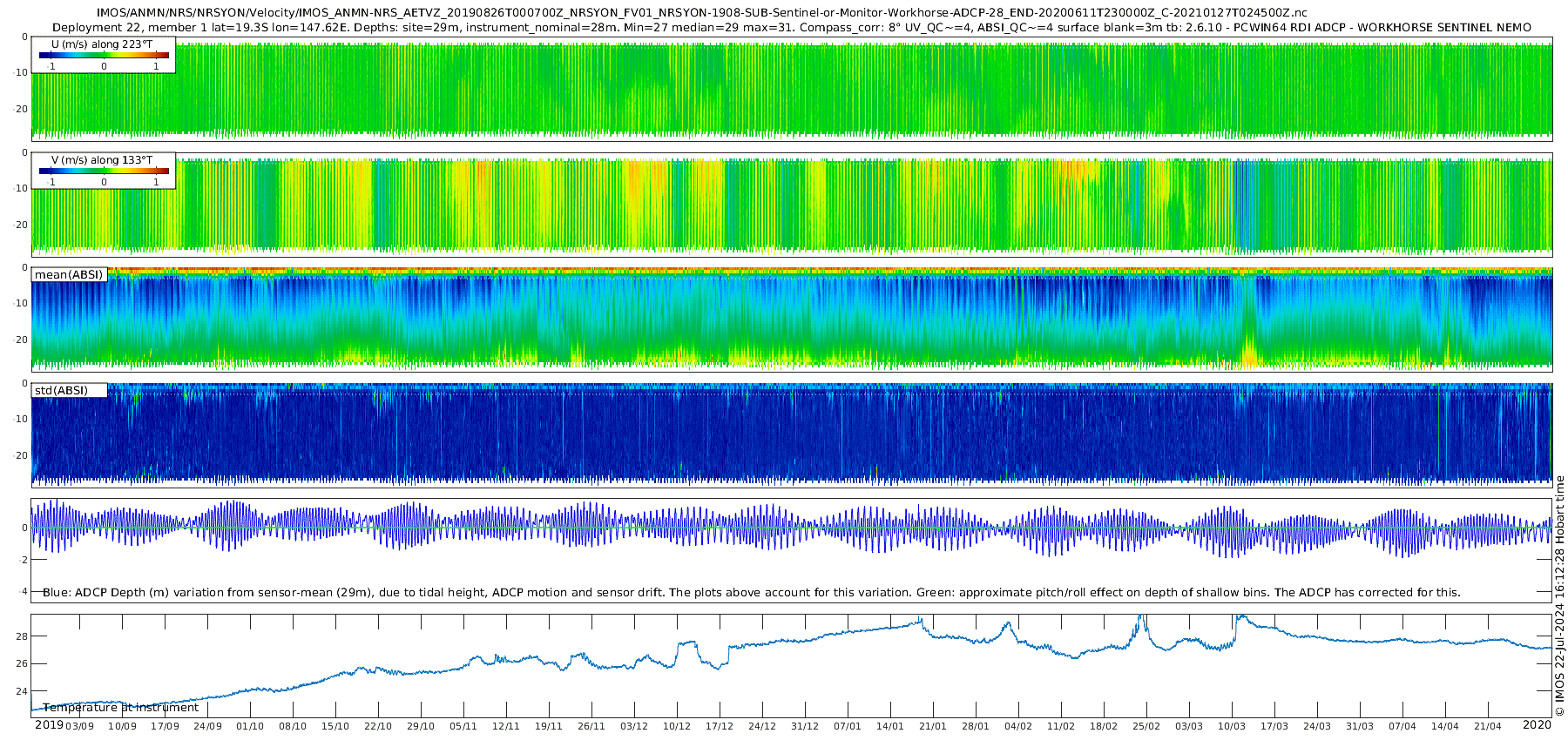Click the blue ADCP Depth caption text
This screenshot has width=1568, height=740.
(751, 593)
